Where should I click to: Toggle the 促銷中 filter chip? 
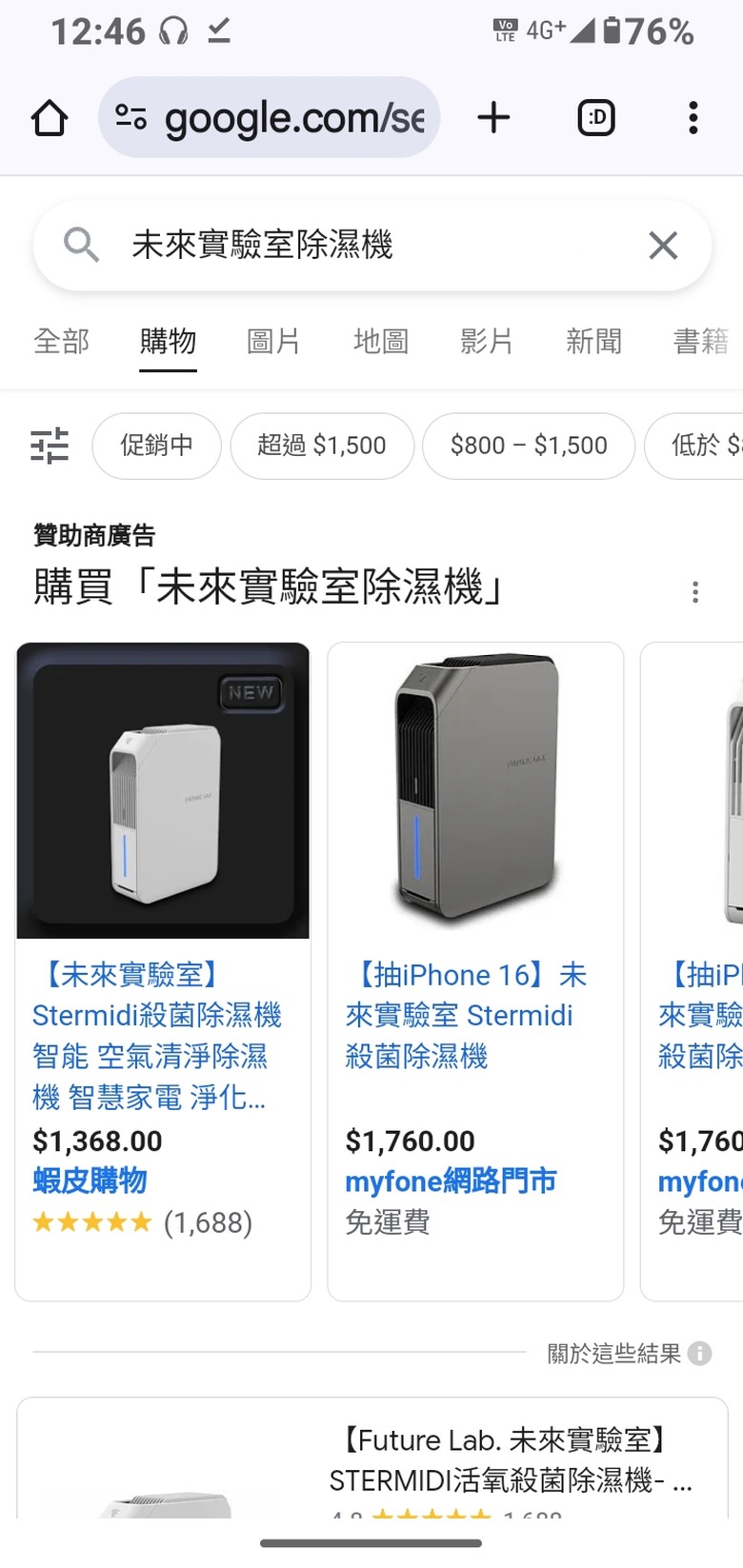[x=157, y=446]
